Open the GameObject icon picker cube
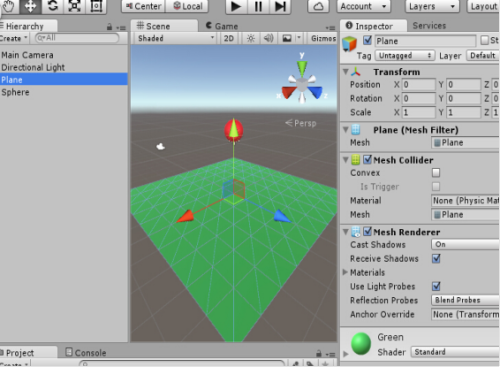 click(x=349, y=43)
